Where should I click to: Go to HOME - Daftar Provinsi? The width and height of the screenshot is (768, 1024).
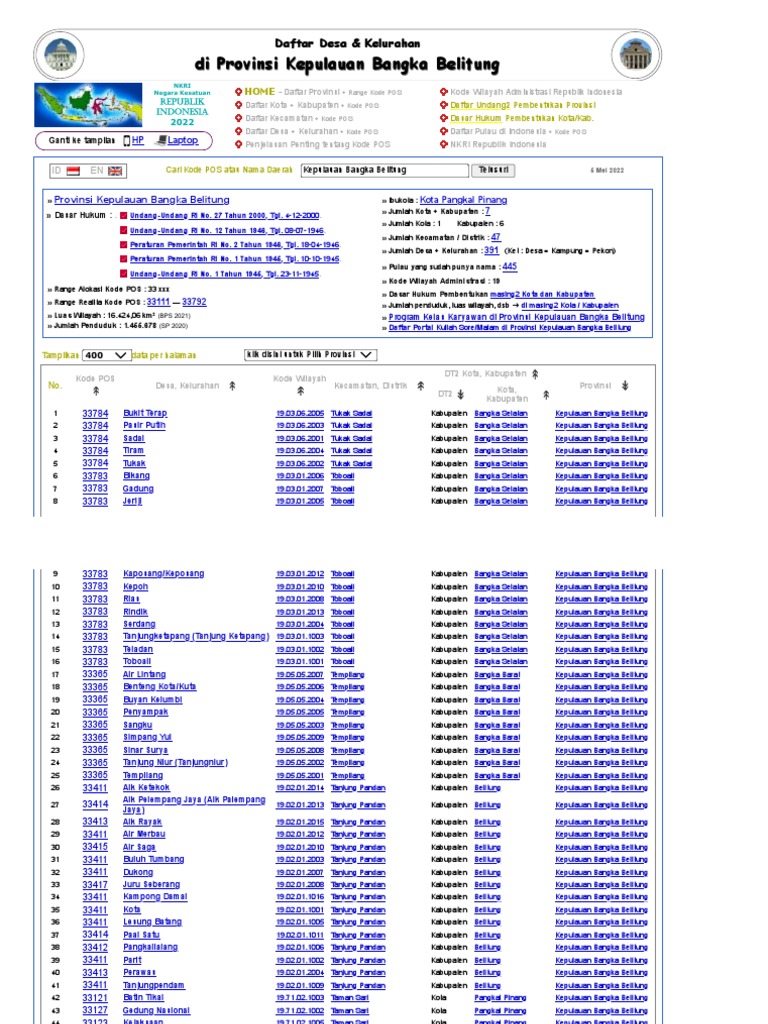(x=323, y=92)
